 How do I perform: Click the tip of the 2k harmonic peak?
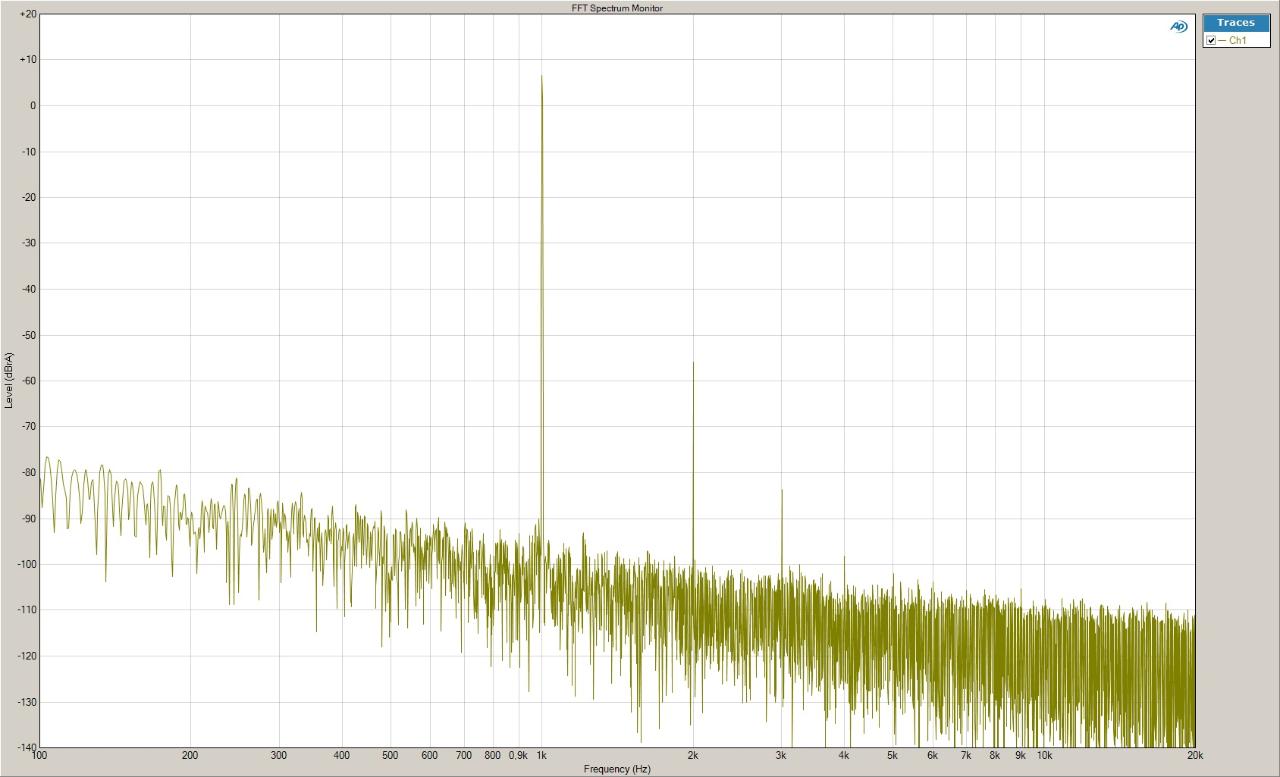pyautogui.click(x=693, y=362)
